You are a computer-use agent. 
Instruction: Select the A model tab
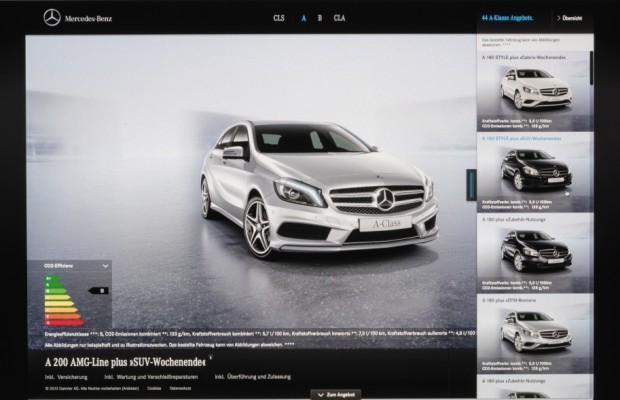point(304,18)
